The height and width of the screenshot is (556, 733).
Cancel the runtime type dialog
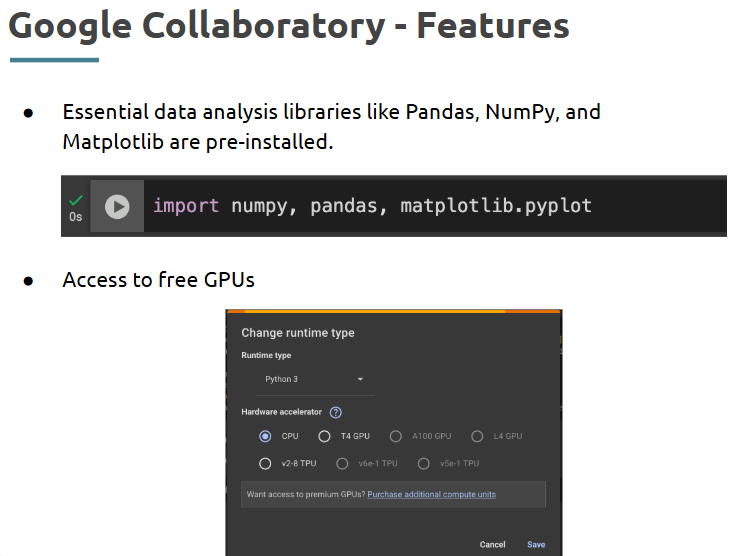[x=492, y=544]
